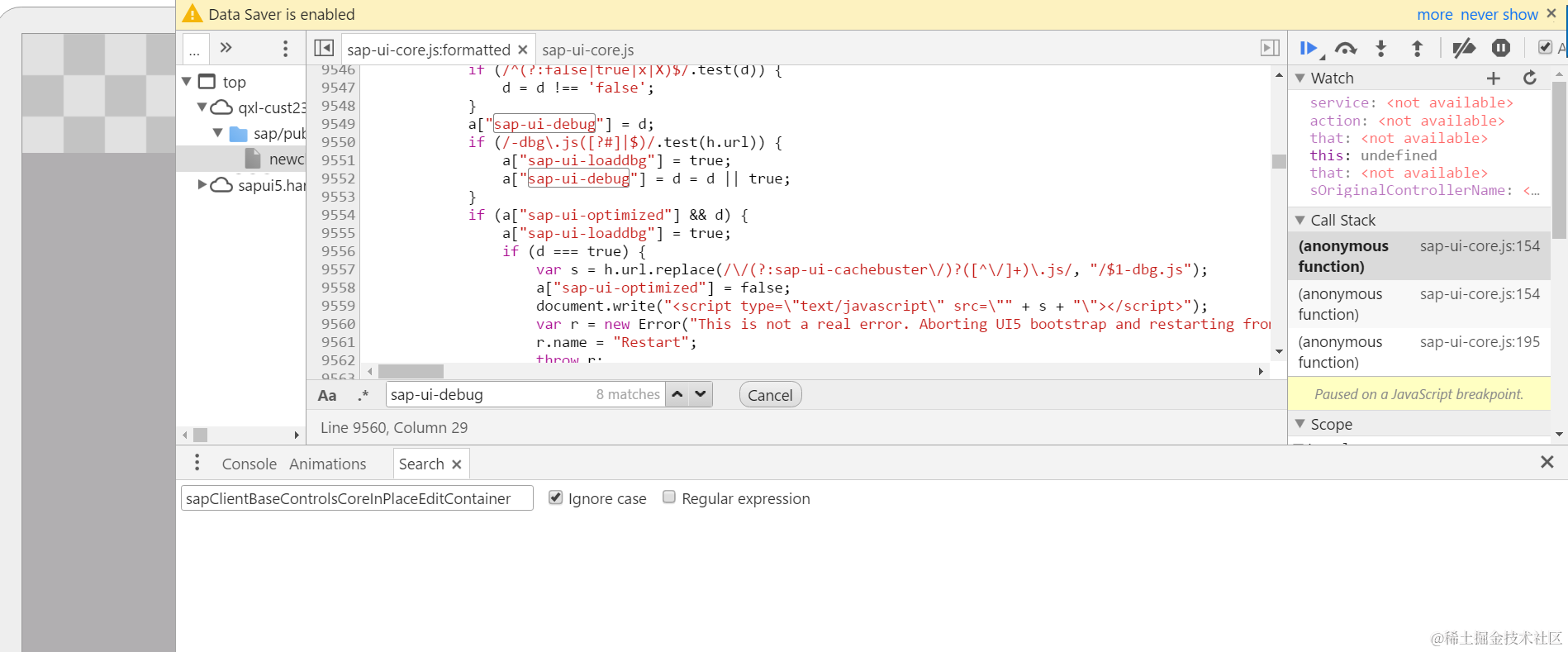Open navigator more options menu

tap(286, 49)
